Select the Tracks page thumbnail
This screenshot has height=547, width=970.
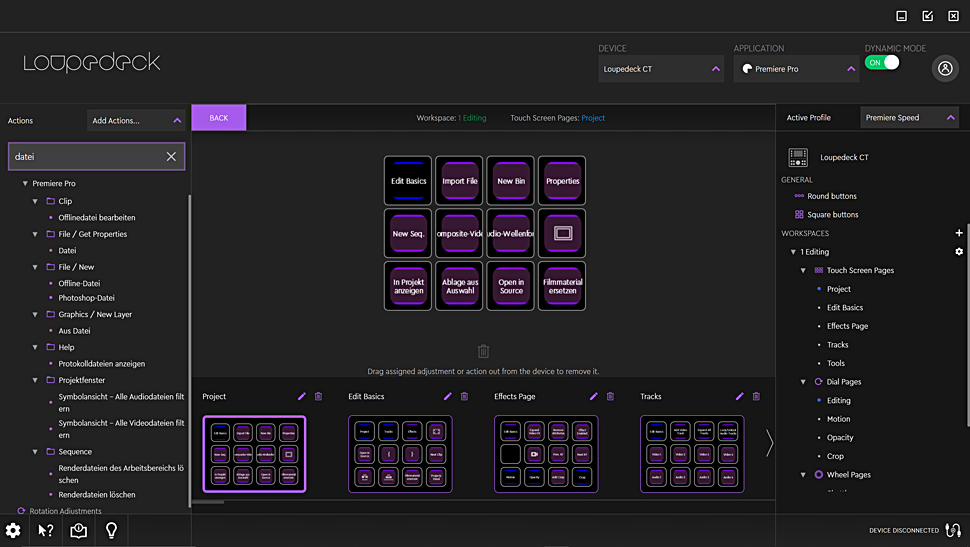point(692,454)
